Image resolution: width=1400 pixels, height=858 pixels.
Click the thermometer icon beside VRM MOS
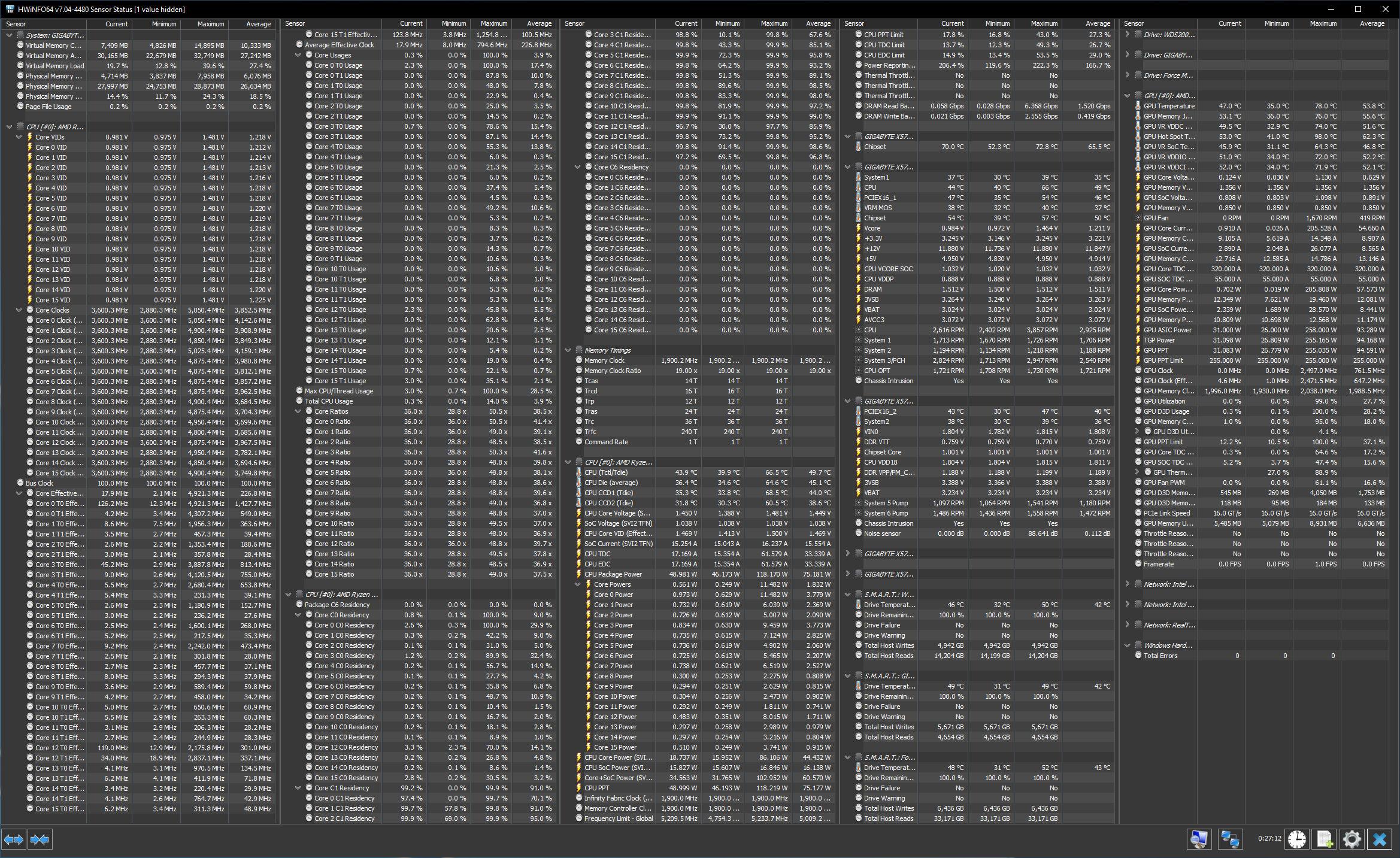click(858, 208)
